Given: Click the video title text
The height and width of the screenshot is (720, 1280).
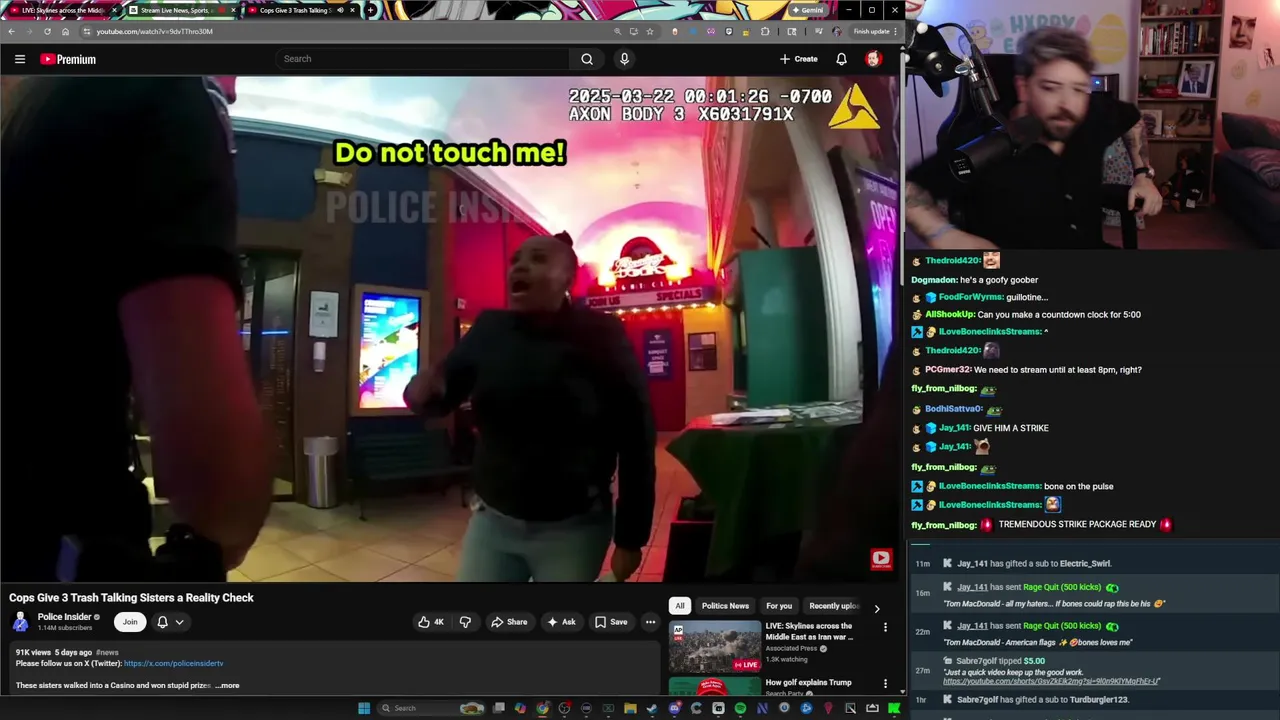Looking at the screenshot, I should click(x=131, y=598).
